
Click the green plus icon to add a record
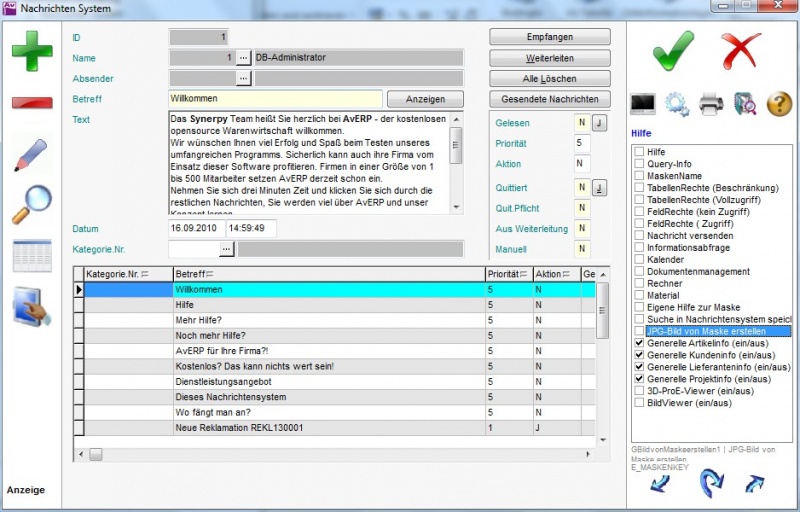click(x=32, y=51)
